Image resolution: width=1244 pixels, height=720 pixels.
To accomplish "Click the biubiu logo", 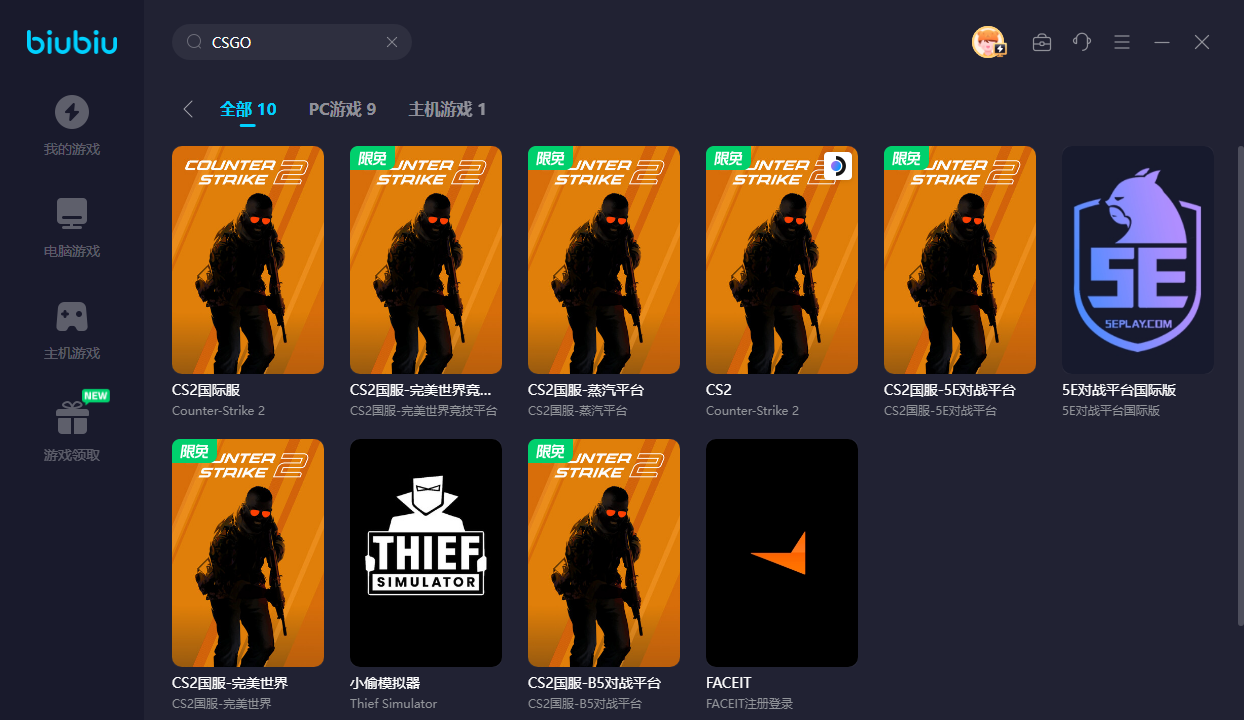I will click(72, 41).
